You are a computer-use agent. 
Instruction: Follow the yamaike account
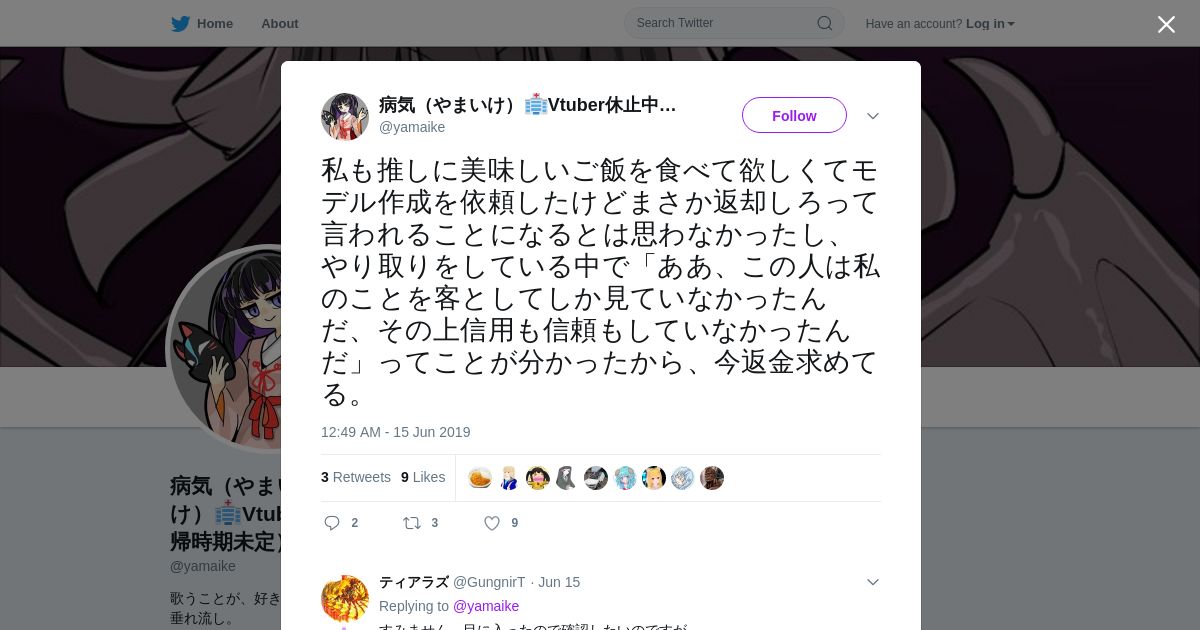point(794,115)
